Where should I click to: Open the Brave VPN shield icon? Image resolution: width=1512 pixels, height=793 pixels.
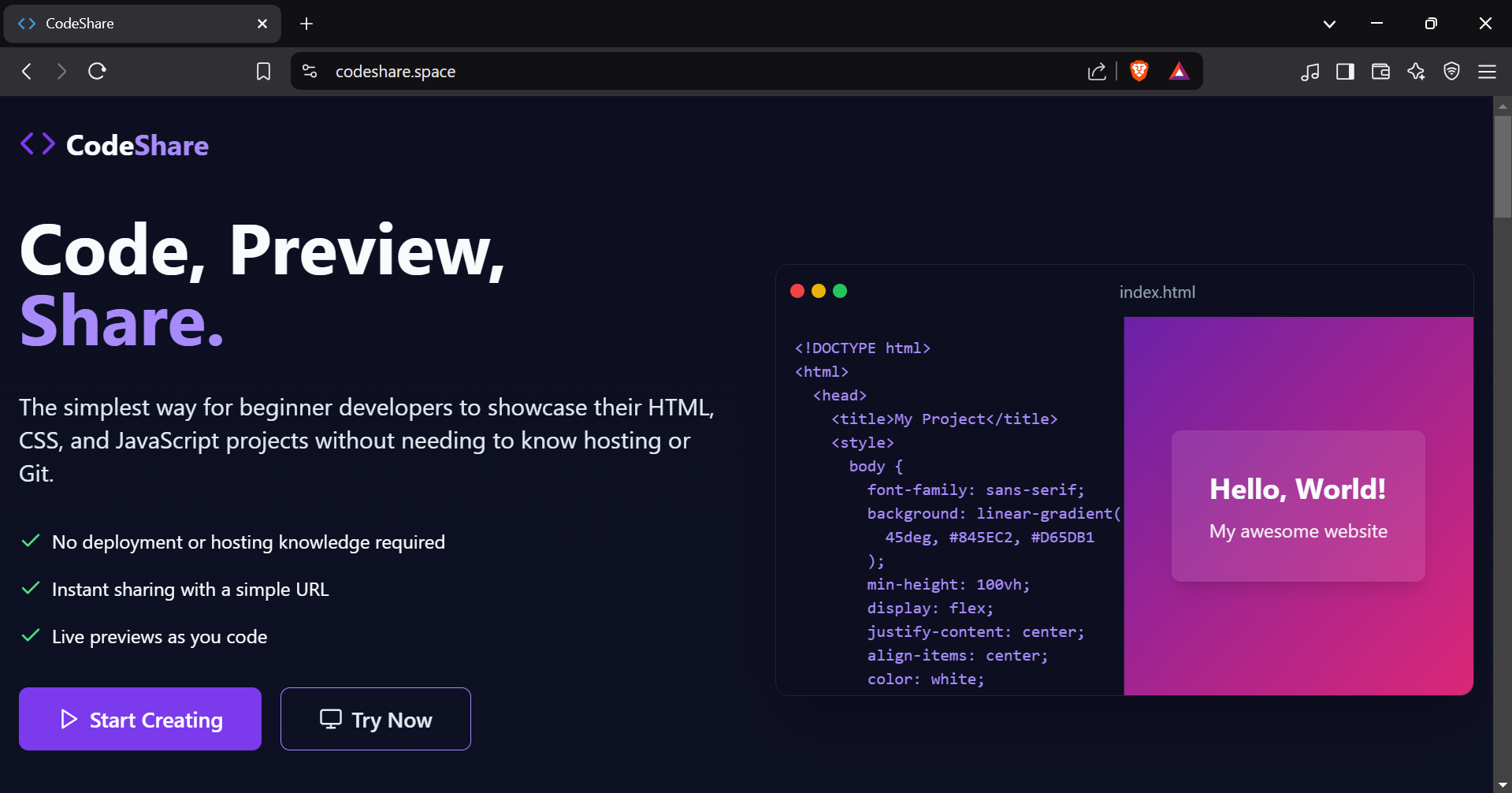tap(1451, 72)
